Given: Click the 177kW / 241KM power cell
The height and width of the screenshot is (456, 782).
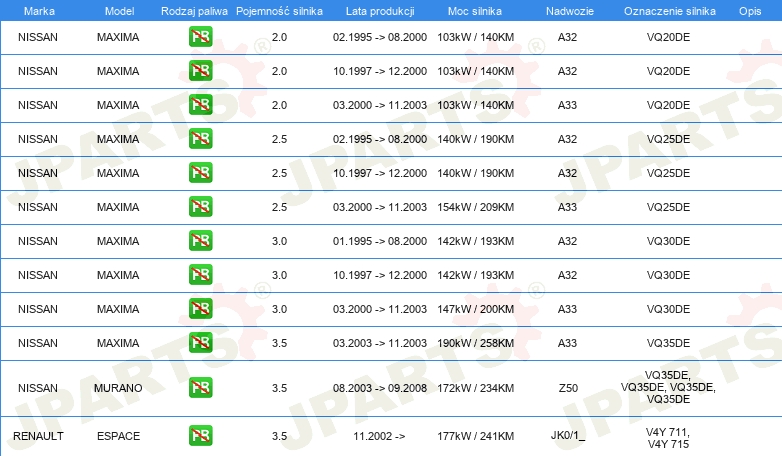Looking at the screenshot, I should point(476,436).
